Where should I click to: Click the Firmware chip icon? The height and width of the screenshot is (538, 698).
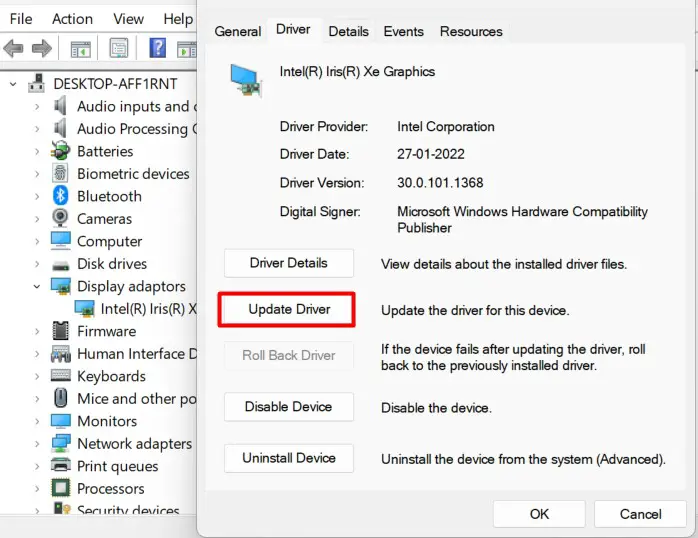click(61, 331)
